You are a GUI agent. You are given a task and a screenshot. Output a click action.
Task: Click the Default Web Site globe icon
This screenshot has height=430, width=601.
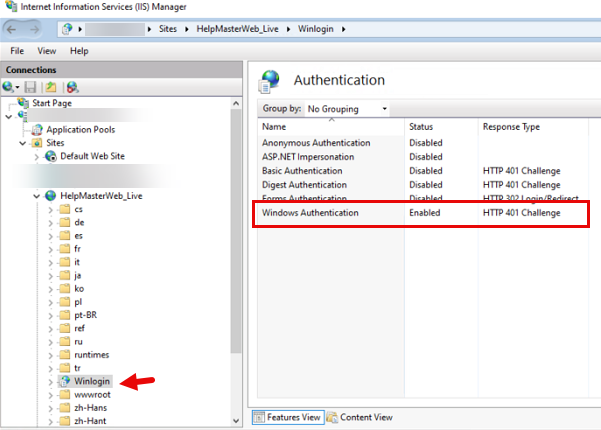click(51, 156)
